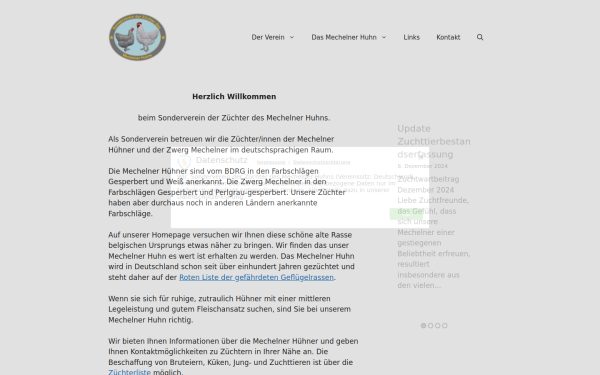This screenshot has height=375, width=600.
Task: Open the Kontakt page
Action: (x=448, y=37)
